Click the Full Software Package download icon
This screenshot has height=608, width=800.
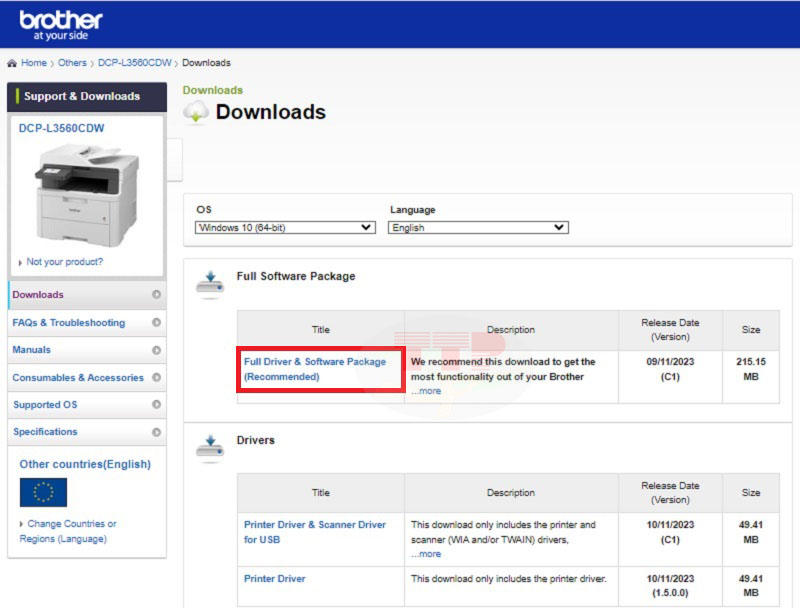pos(210,282)
